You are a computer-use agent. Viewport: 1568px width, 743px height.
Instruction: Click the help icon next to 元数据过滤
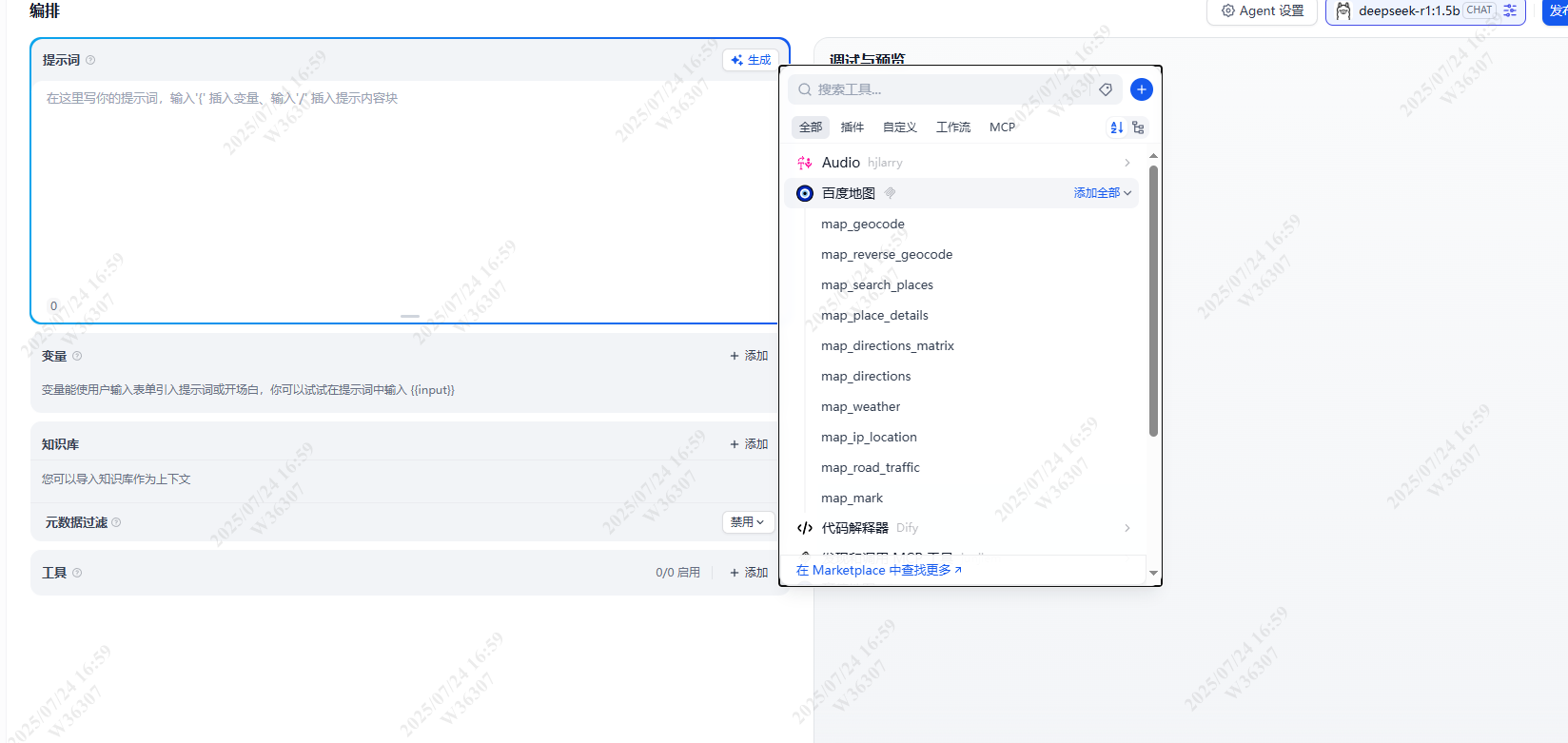point(116,522)
